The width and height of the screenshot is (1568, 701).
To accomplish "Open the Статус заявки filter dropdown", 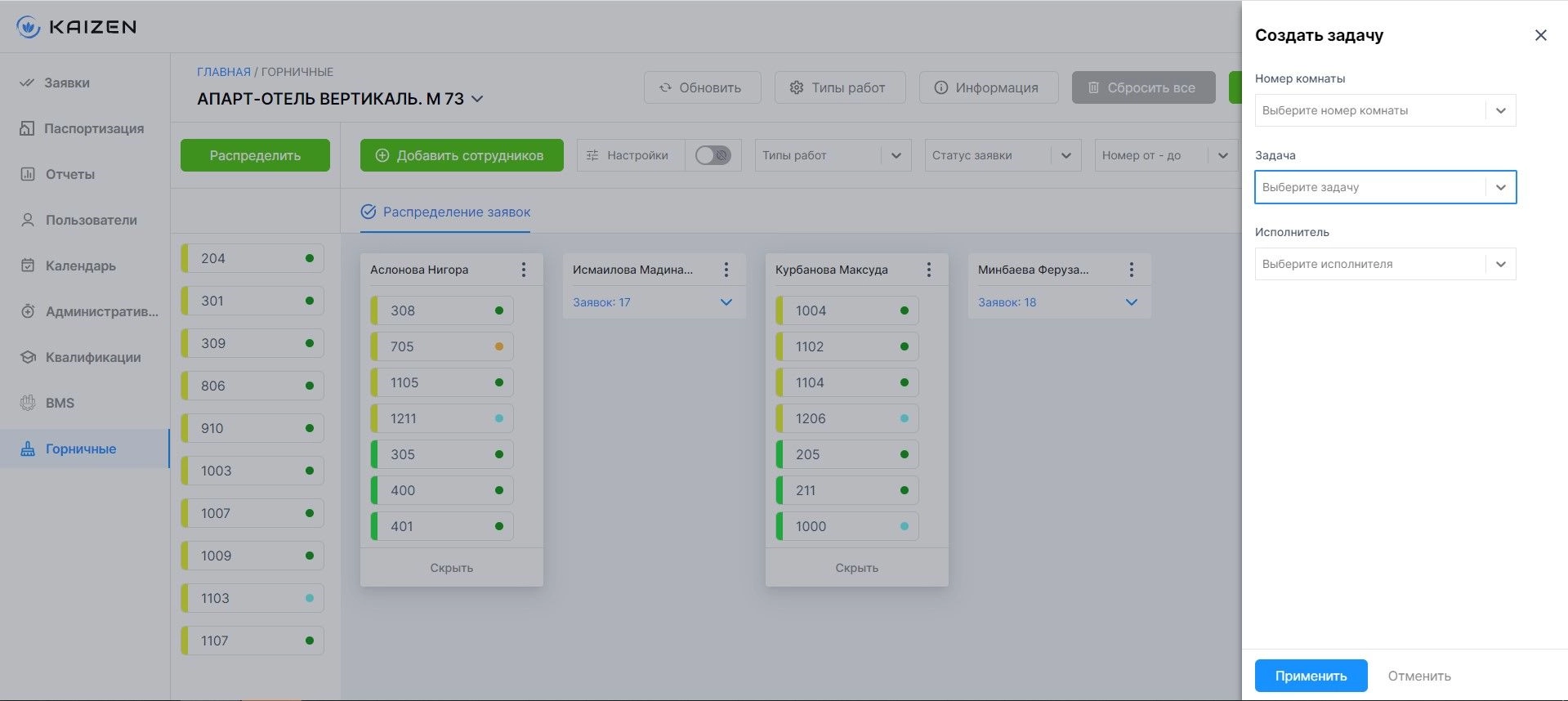I will click(1003, 155).
